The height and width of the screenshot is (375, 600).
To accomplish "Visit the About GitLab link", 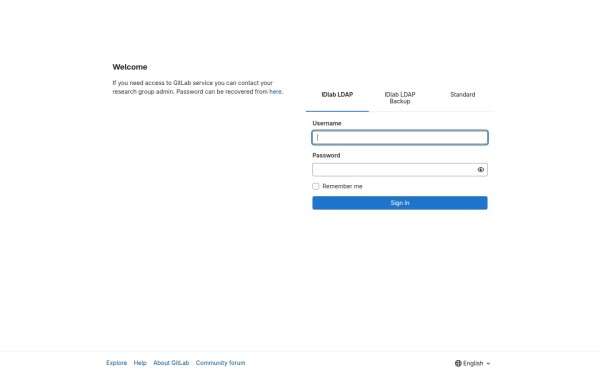I will (x=171, y=363).
